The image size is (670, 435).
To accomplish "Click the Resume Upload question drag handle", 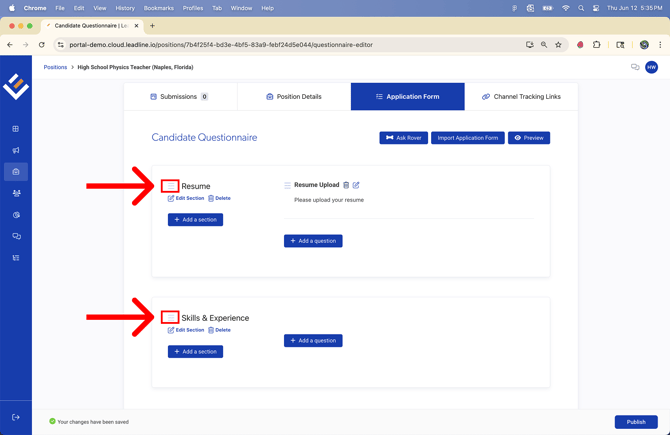I will (x=288, y=185).
